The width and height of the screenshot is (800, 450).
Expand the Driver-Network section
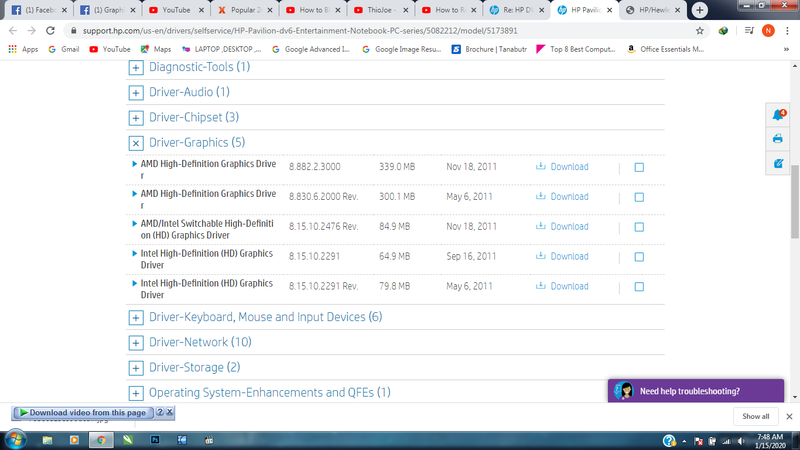click(x=136, y=343)
